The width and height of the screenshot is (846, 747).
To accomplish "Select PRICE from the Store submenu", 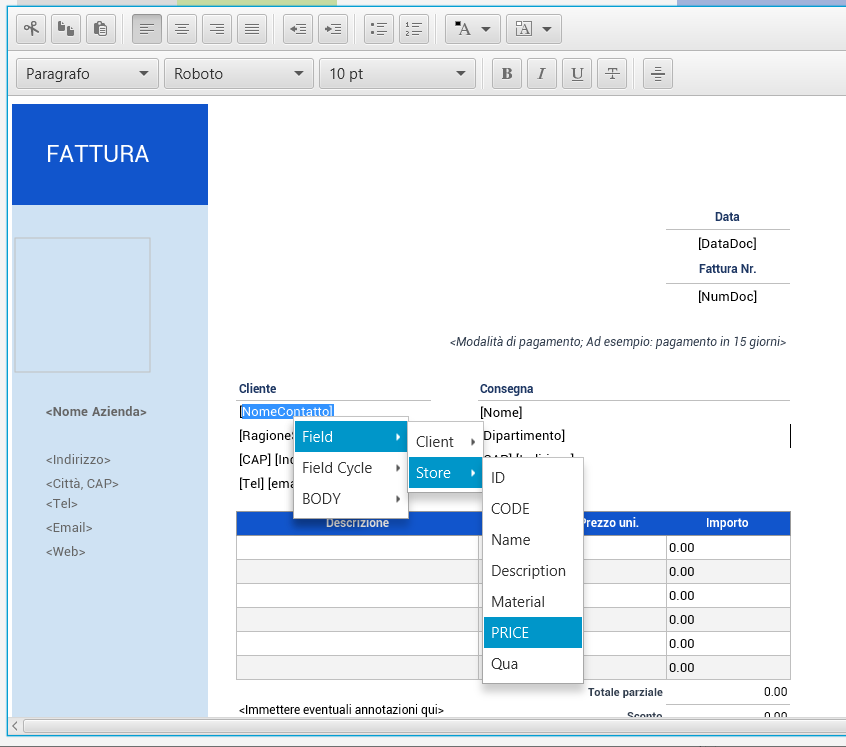I will tap(532, 633).
